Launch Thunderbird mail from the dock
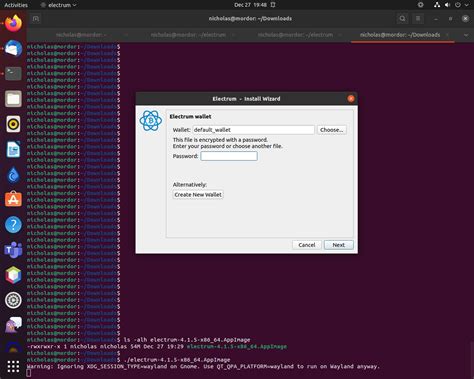This screenshot has height=379, width=474. pos(13,49)
